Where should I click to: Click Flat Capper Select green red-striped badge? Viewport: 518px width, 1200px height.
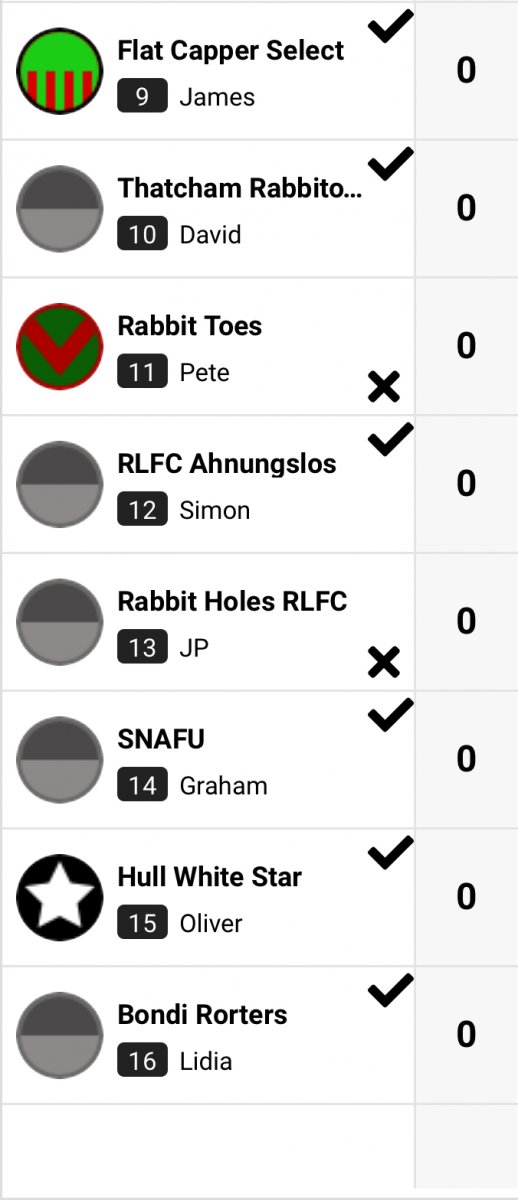tap(60, 70)
